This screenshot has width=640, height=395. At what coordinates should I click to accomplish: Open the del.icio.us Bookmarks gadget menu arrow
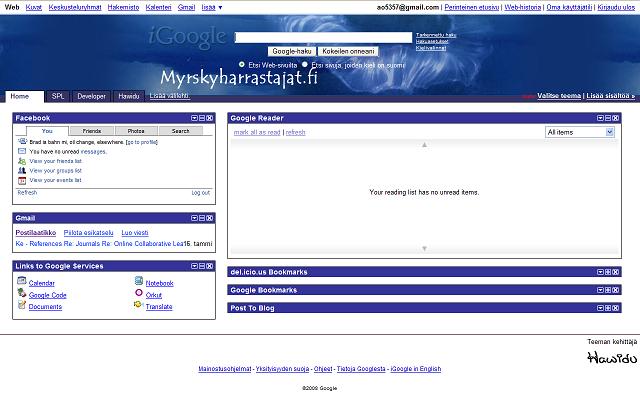click(600, 272)
